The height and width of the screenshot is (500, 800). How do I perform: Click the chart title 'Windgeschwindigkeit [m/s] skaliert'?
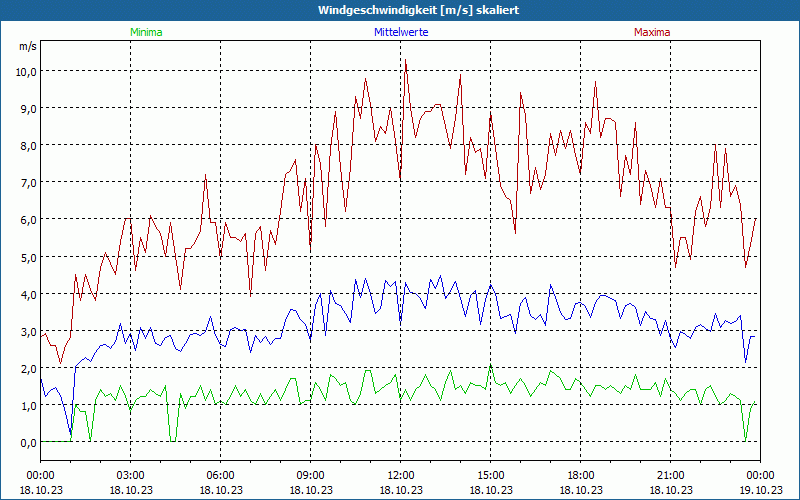(x=418, y=10)
